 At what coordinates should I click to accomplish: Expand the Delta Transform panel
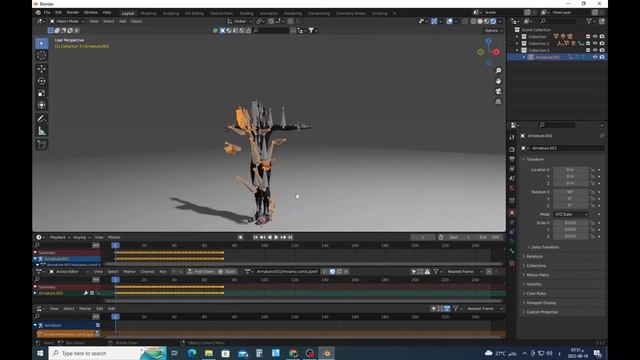tap(545, 247)
